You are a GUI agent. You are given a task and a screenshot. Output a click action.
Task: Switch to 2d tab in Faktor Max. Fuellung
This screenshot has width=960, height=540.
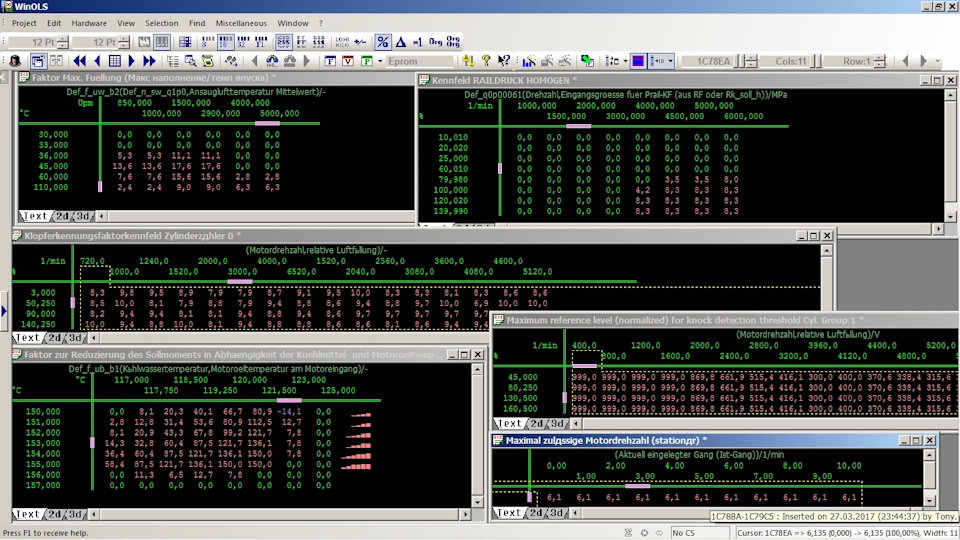[62, 216]
